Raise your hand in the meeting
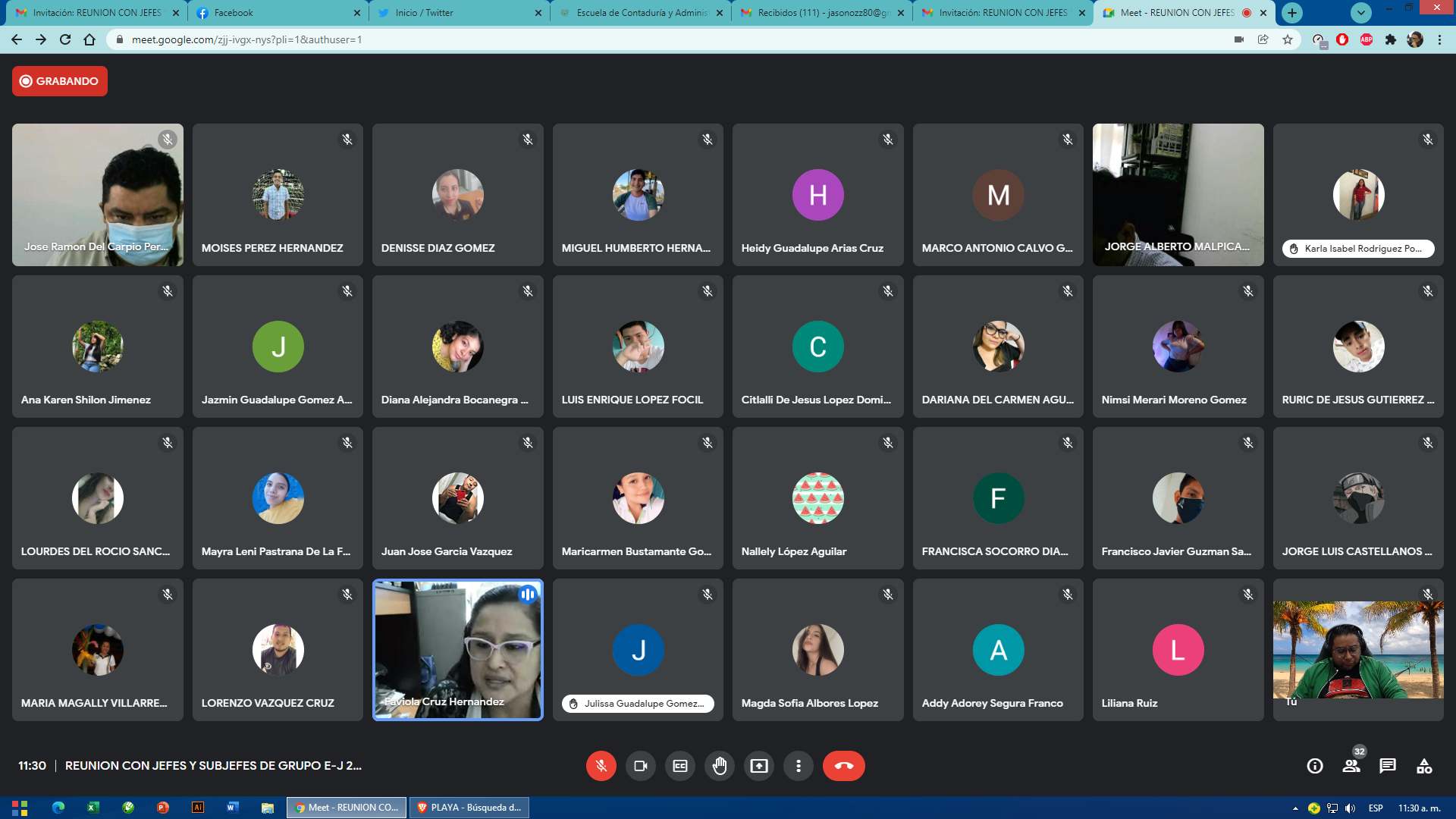This screenshot has width=1456, height=819. [720, 766]
